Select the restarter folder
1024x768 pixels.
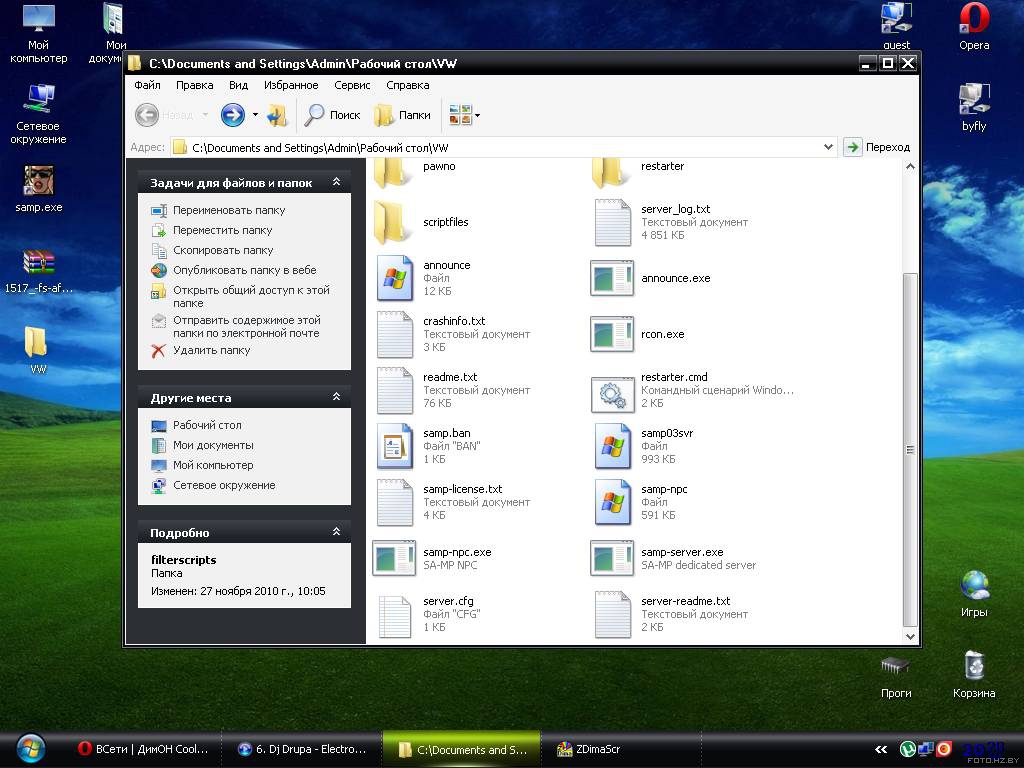[611, 171]
